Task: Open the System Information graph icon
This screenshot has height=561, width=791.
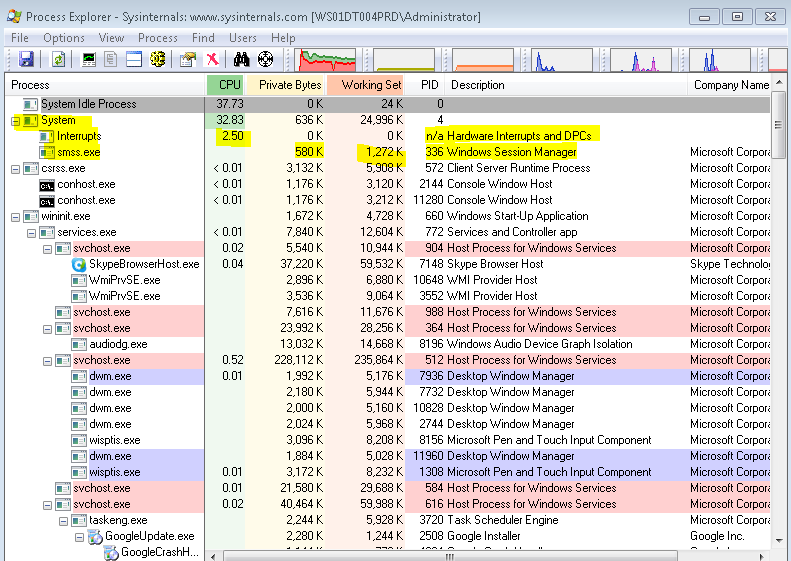Action: (90, 60)
